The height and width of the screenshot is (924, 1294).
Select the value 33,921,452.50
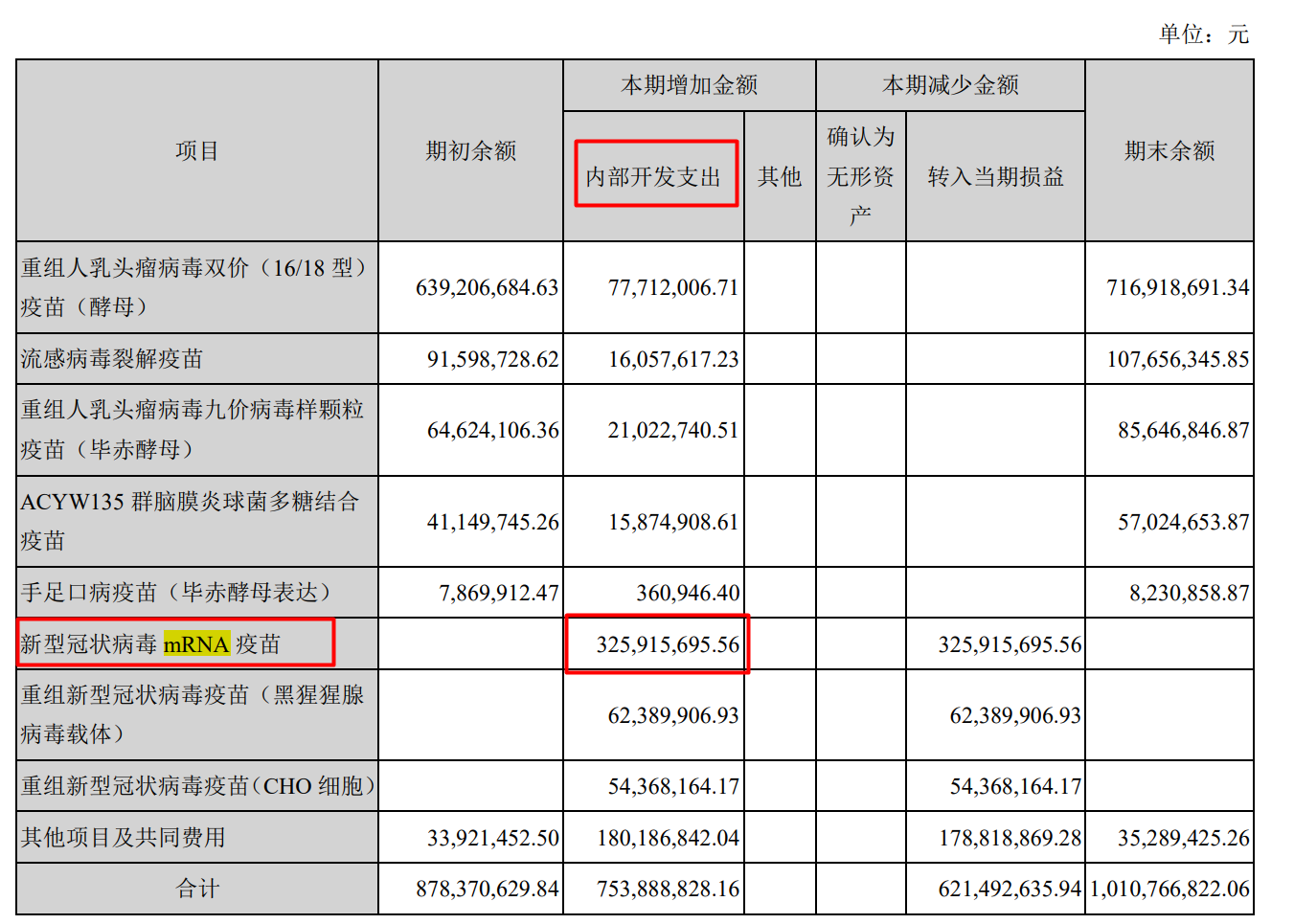[492, 838]
